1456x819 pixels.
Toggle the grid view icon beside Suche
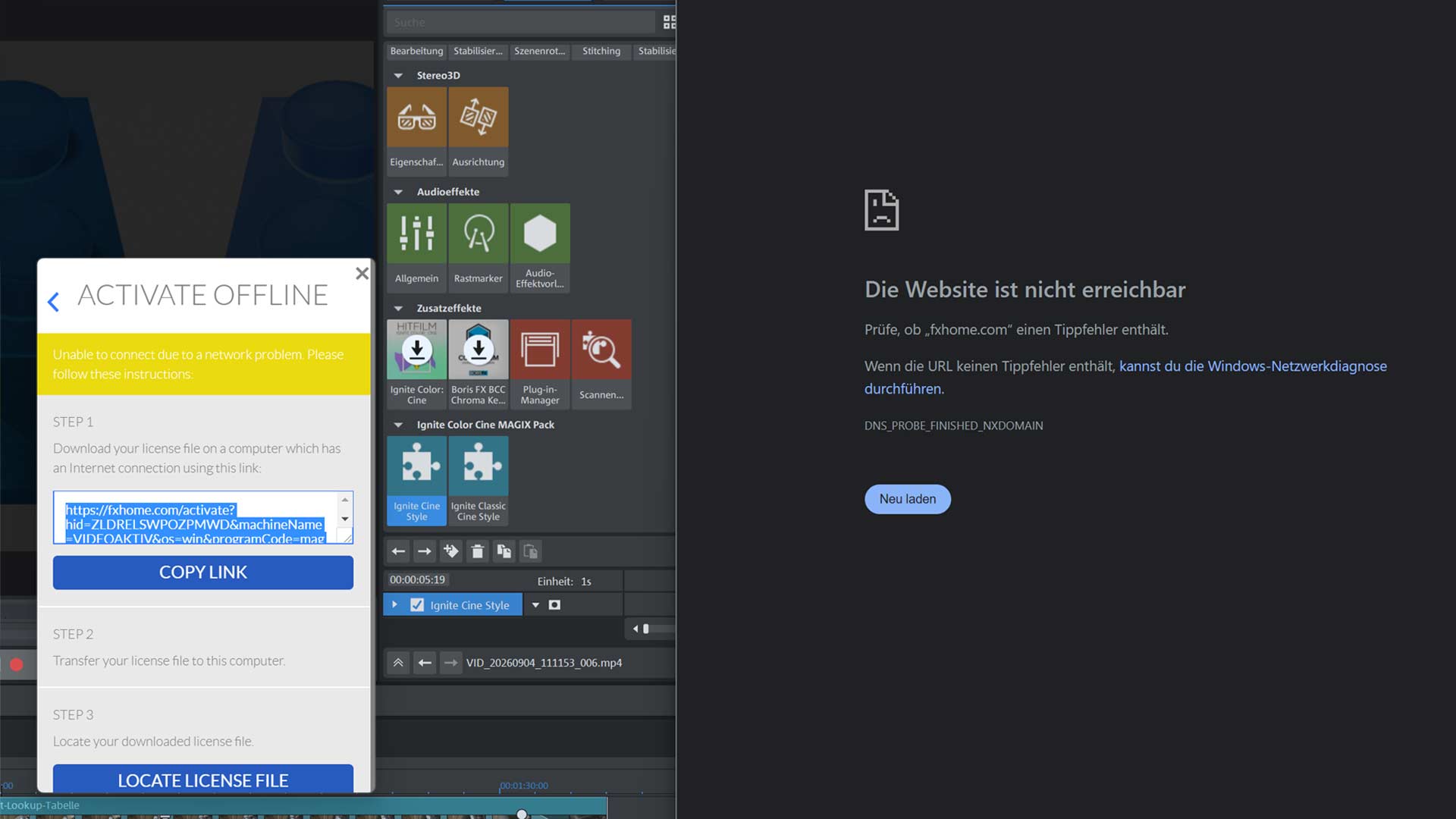click(x=669, y=23)
